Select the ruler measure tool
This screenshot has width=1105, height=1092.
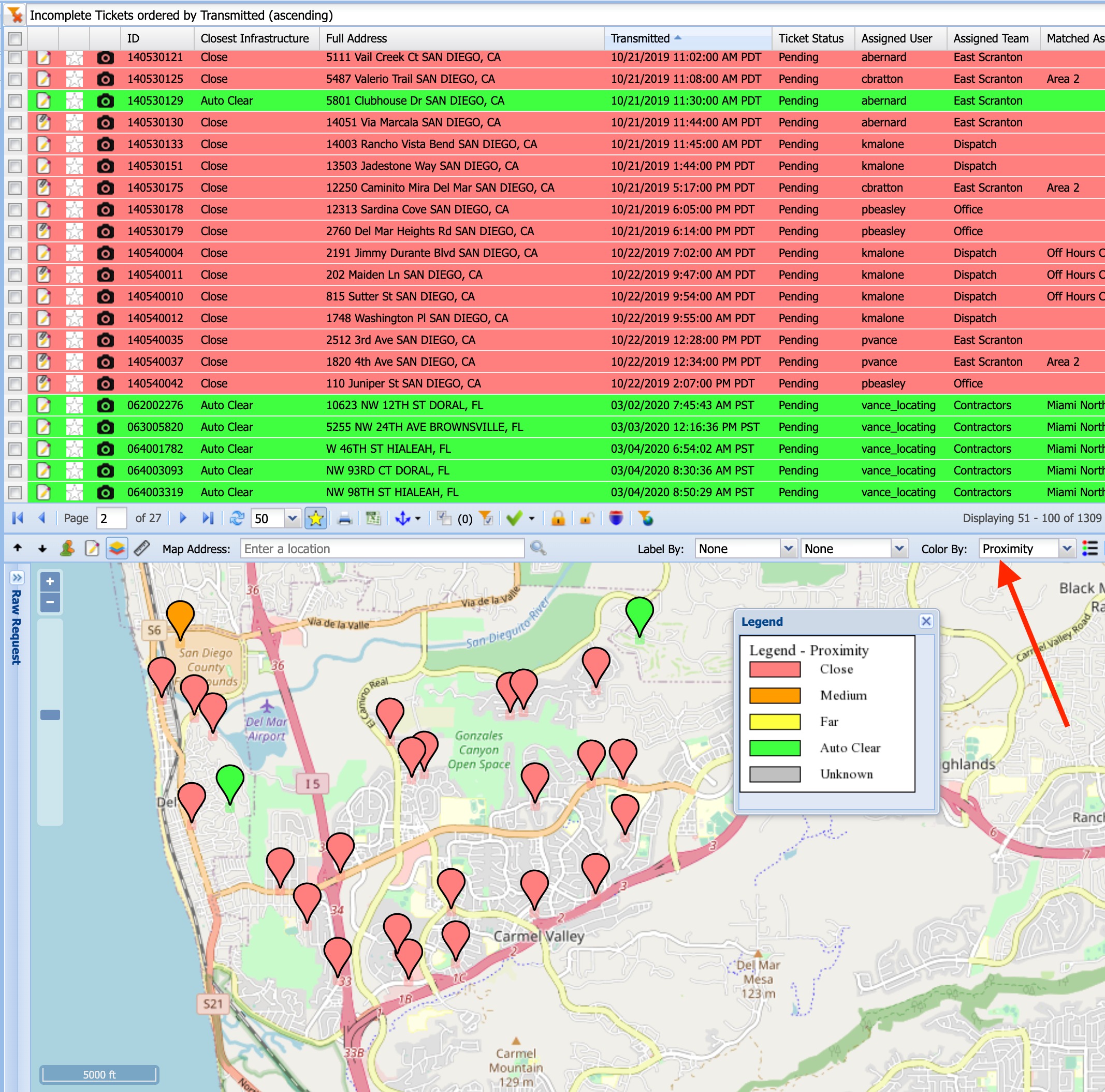click(142, 548)
